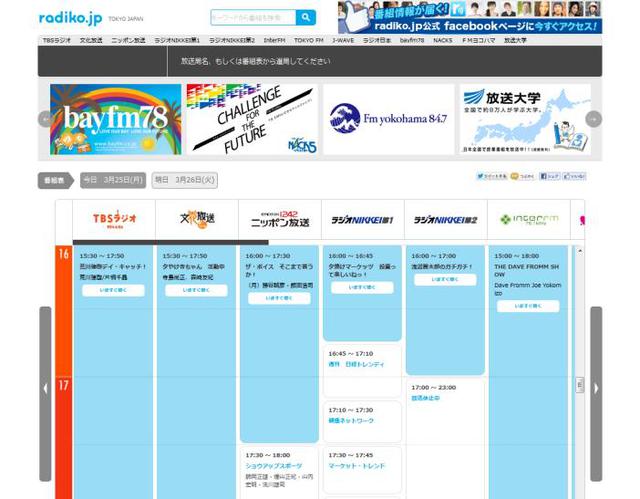
Task: Select bayfm78 in the station bar
Action: coord(412,40)
